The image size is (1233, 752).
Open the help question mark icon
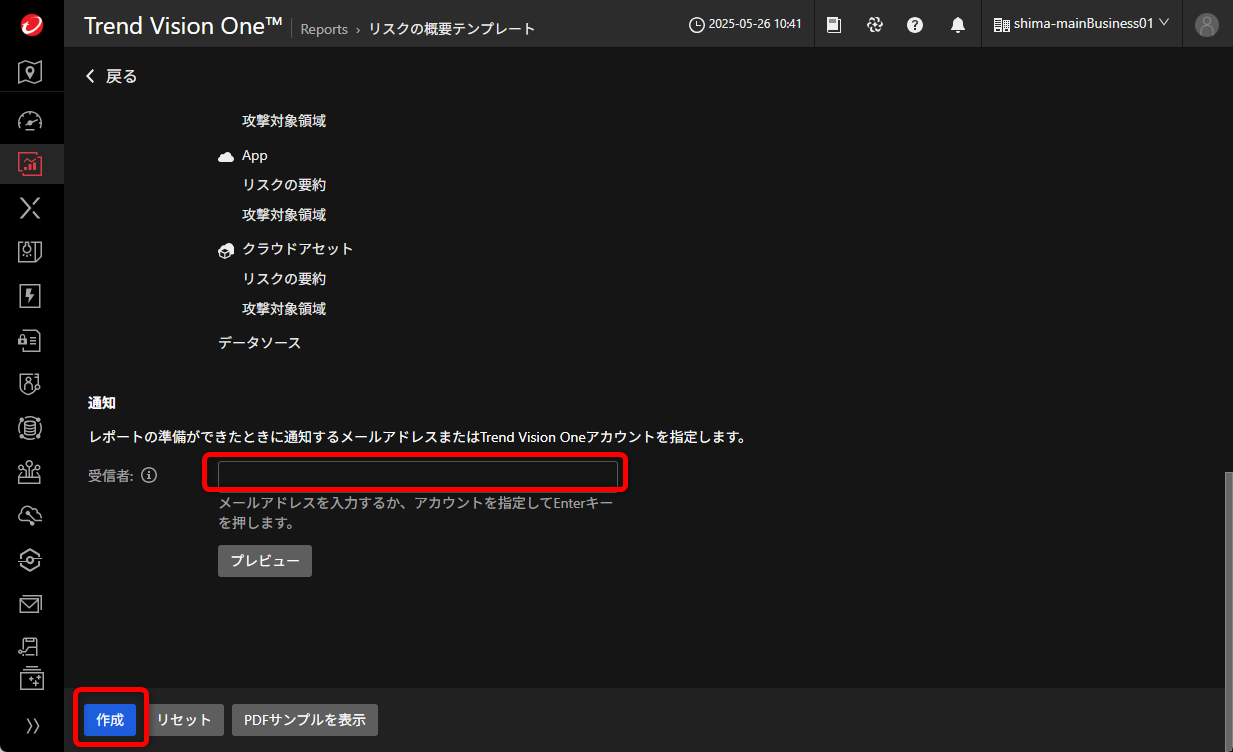[x=915, y=25]
